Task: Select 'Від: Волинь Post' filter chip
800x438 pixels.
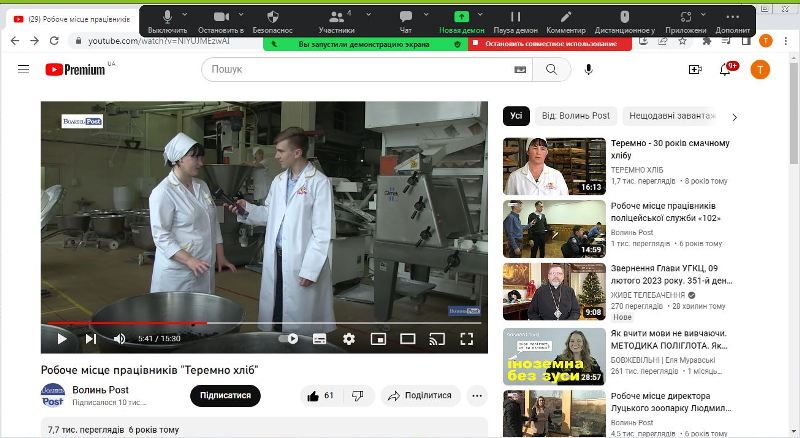Action: click(575, 116)
